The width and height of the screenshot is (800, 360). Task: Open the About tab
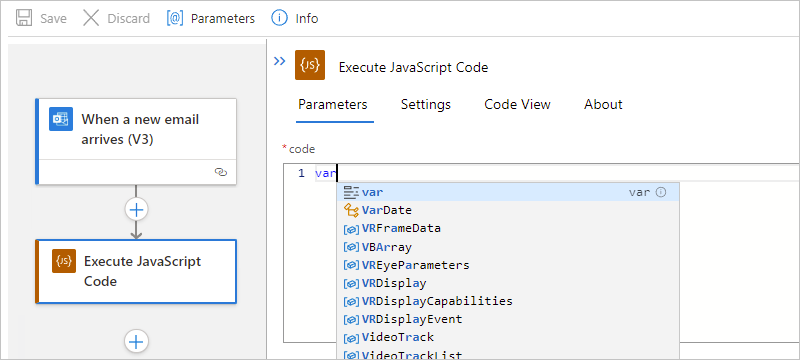603,105
